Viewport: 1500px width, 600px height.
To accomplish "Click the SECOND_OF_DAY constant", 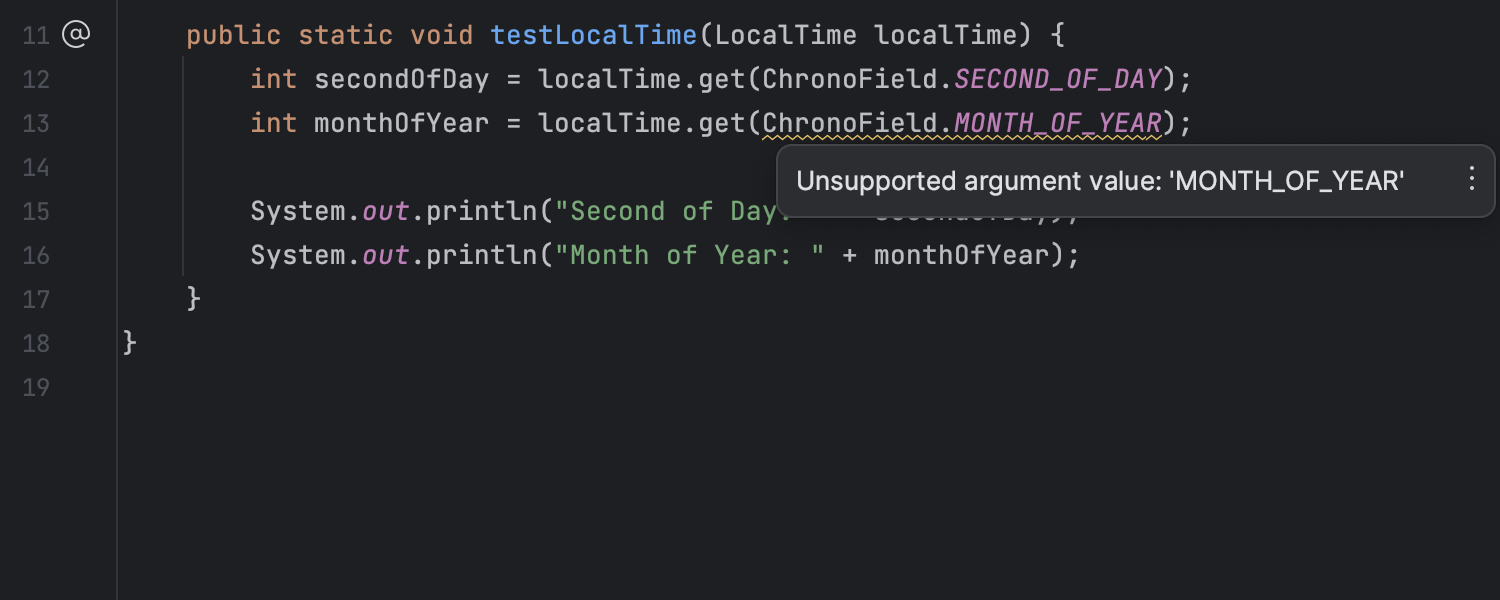I will point(1058,79).
